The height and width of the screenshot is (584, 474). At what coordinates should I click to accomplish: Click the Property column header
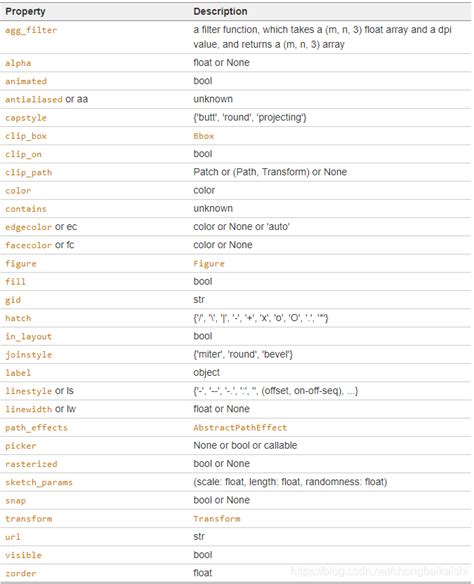tap(25, 12)
